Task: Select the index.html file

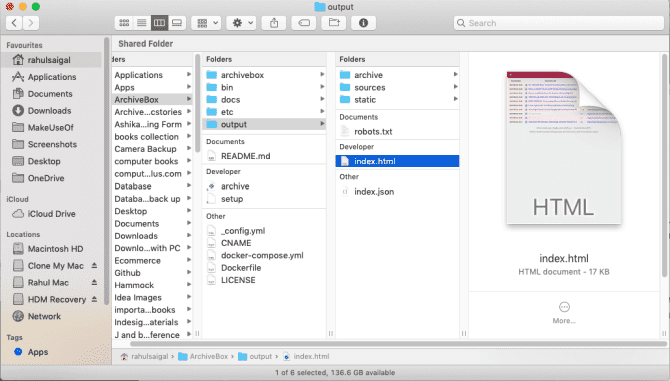Action: 397,161
